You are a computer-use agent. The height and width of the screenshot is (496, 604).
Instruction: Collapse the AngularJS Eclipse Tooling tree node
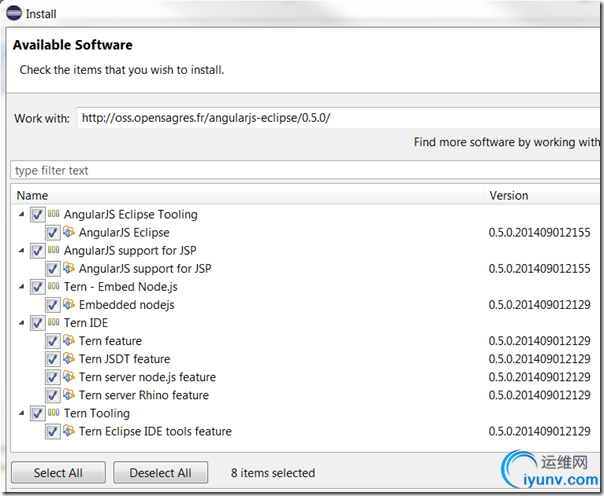[22, 214]
